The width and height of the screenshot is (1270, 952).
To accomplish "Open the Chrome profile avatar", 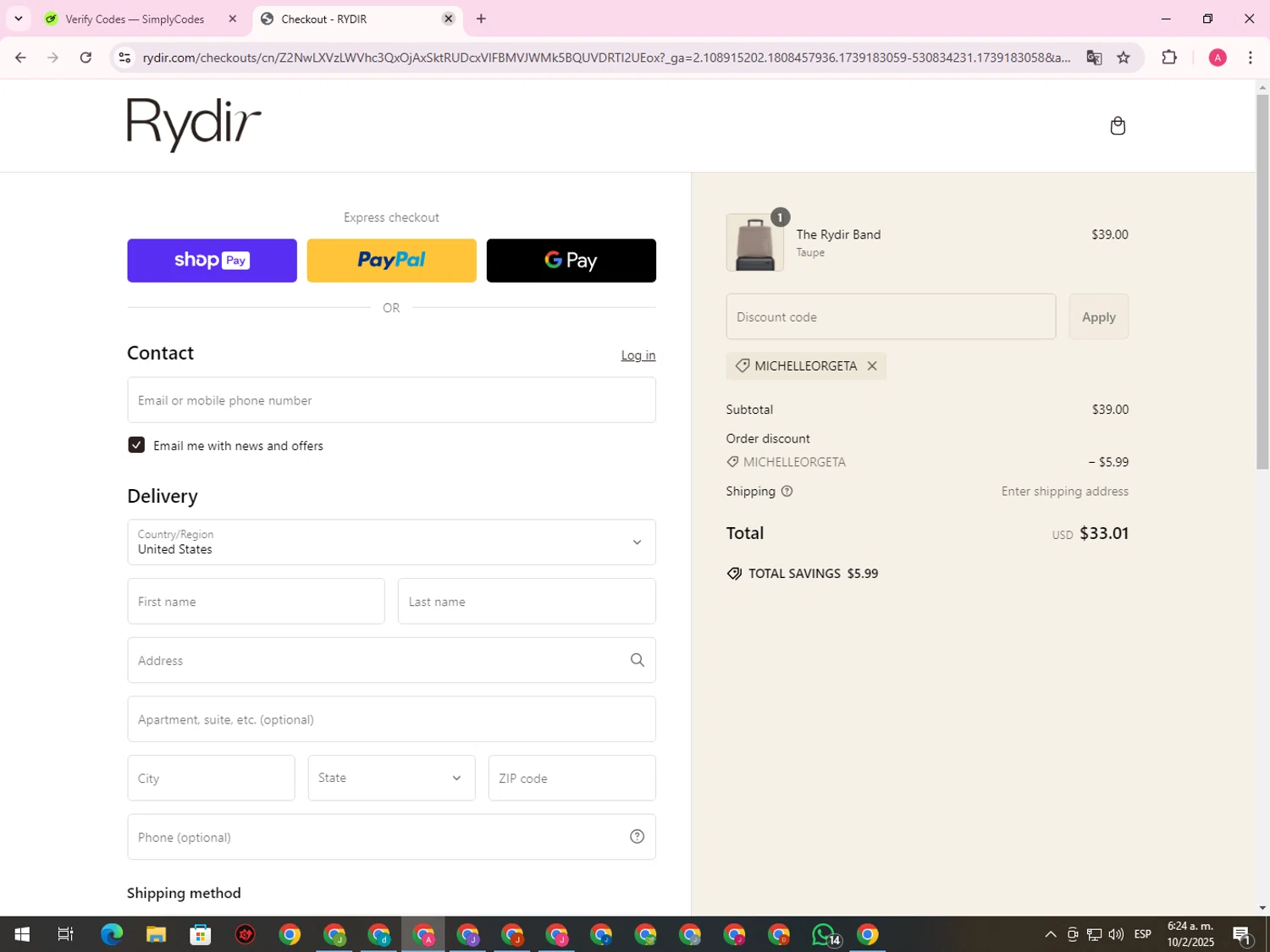I will (x=1218, y=58).
